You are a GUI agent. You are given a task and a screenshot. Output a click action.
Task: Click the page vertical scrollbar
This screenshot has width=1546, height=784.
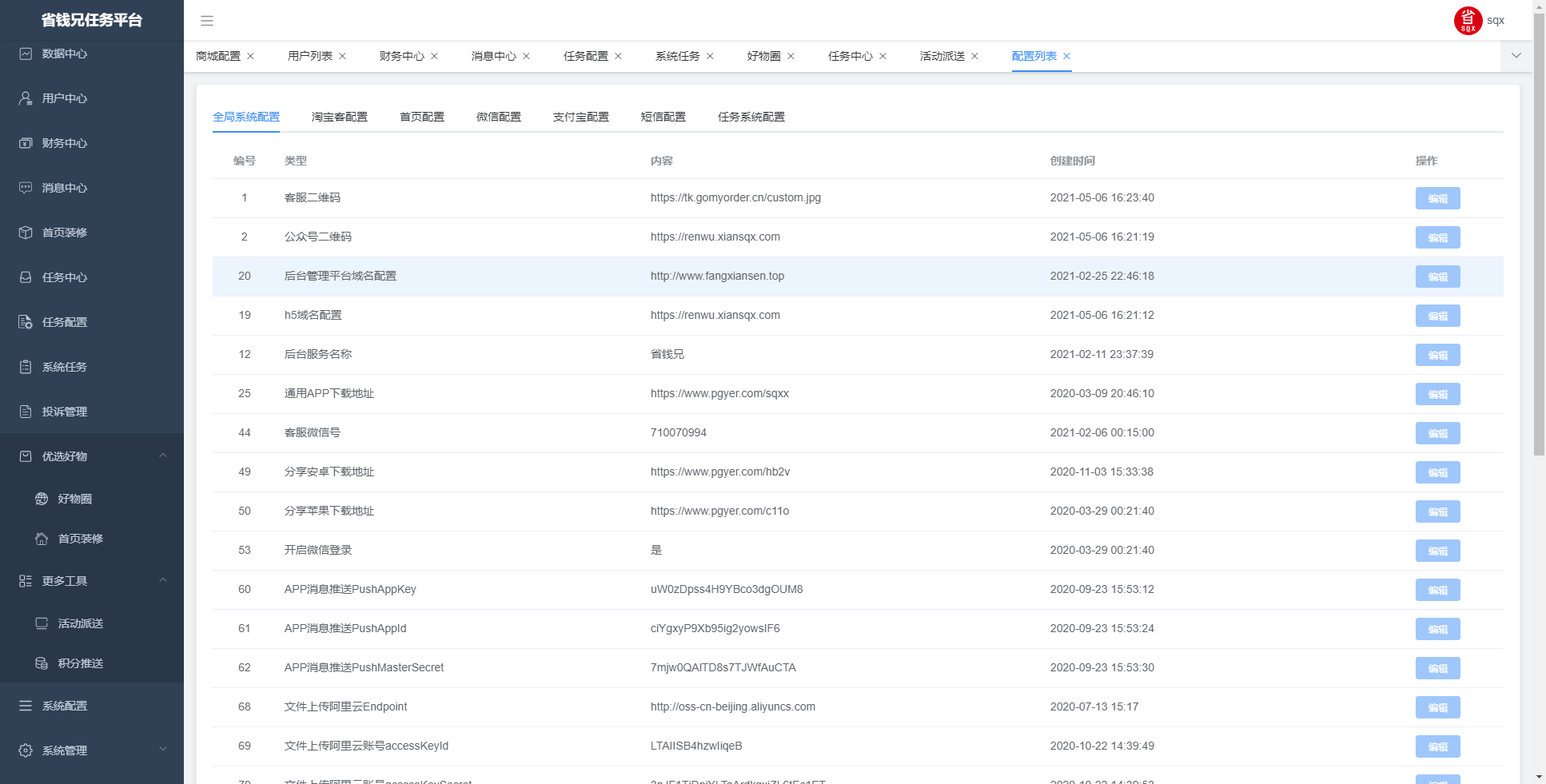point(1539,240)
